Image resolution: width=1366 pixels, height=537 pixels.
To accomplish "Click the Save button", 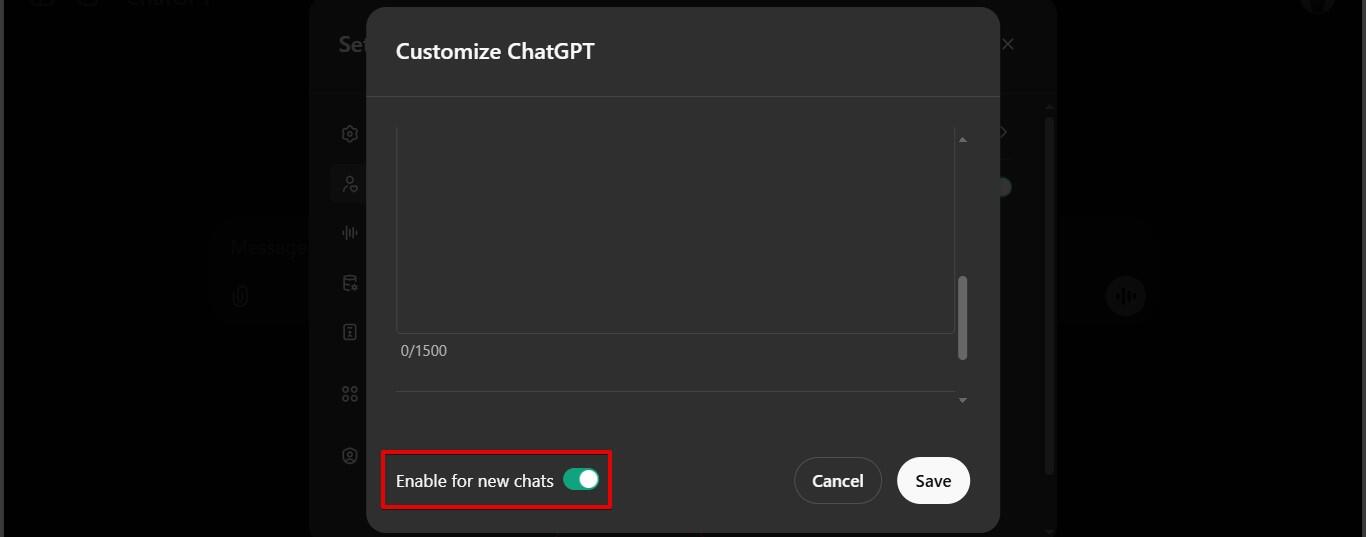I will tap(933, 480).
